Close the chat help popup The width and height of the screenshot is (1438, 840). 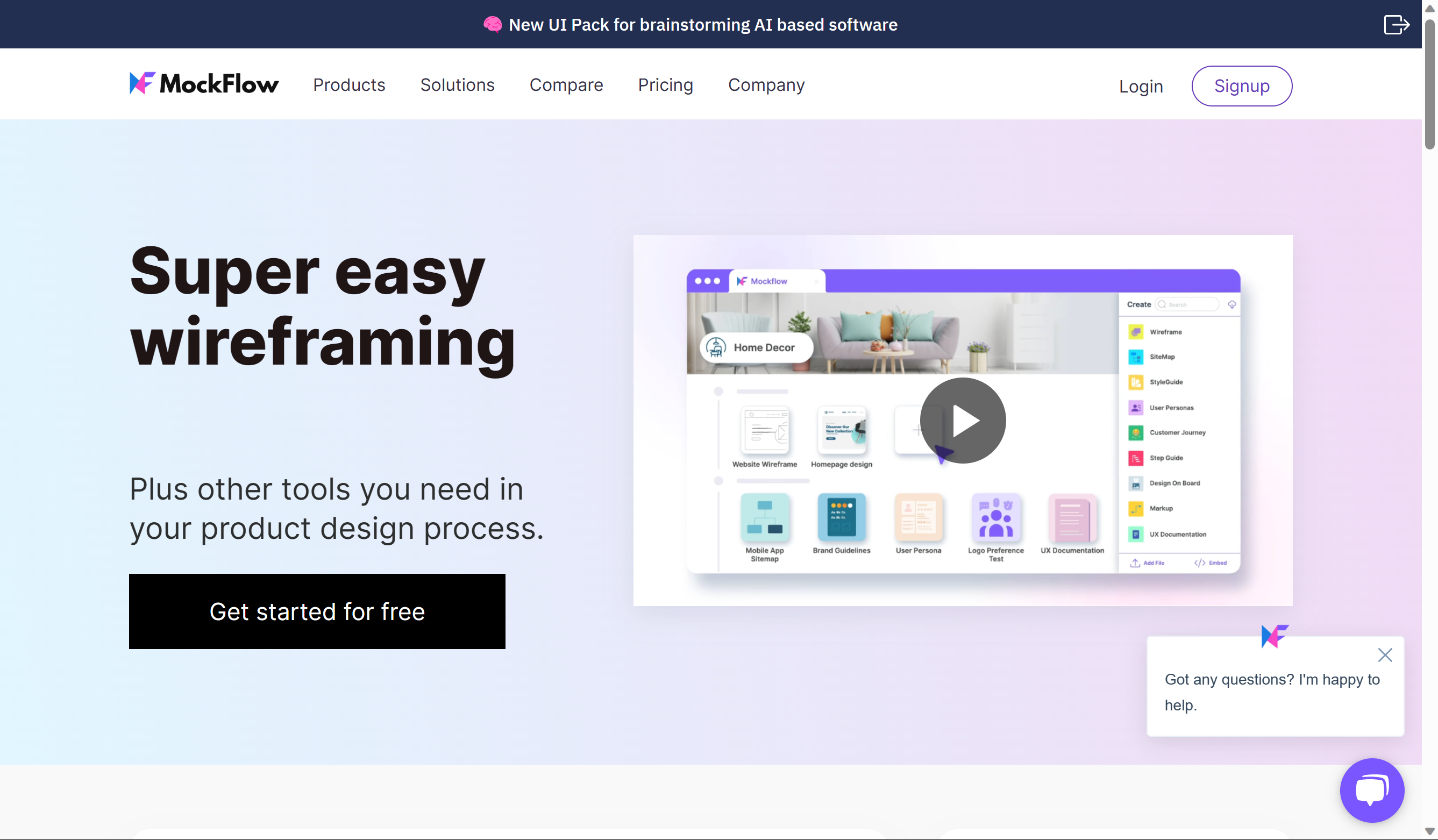click(1385, 654)
